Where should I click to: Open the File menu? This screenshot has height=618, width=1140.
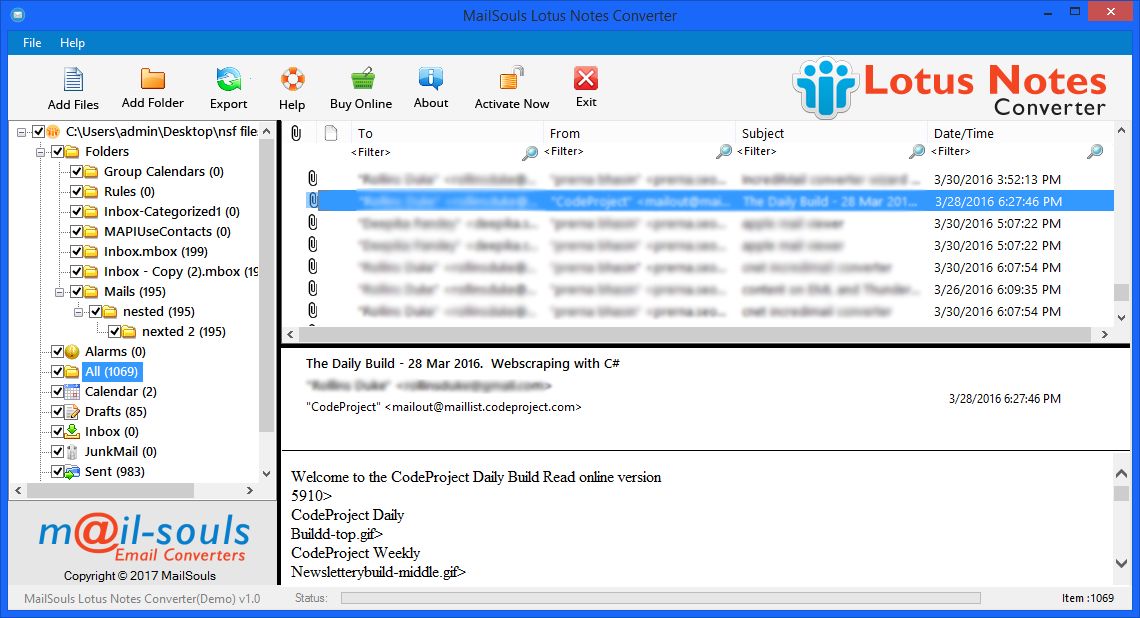32,43
